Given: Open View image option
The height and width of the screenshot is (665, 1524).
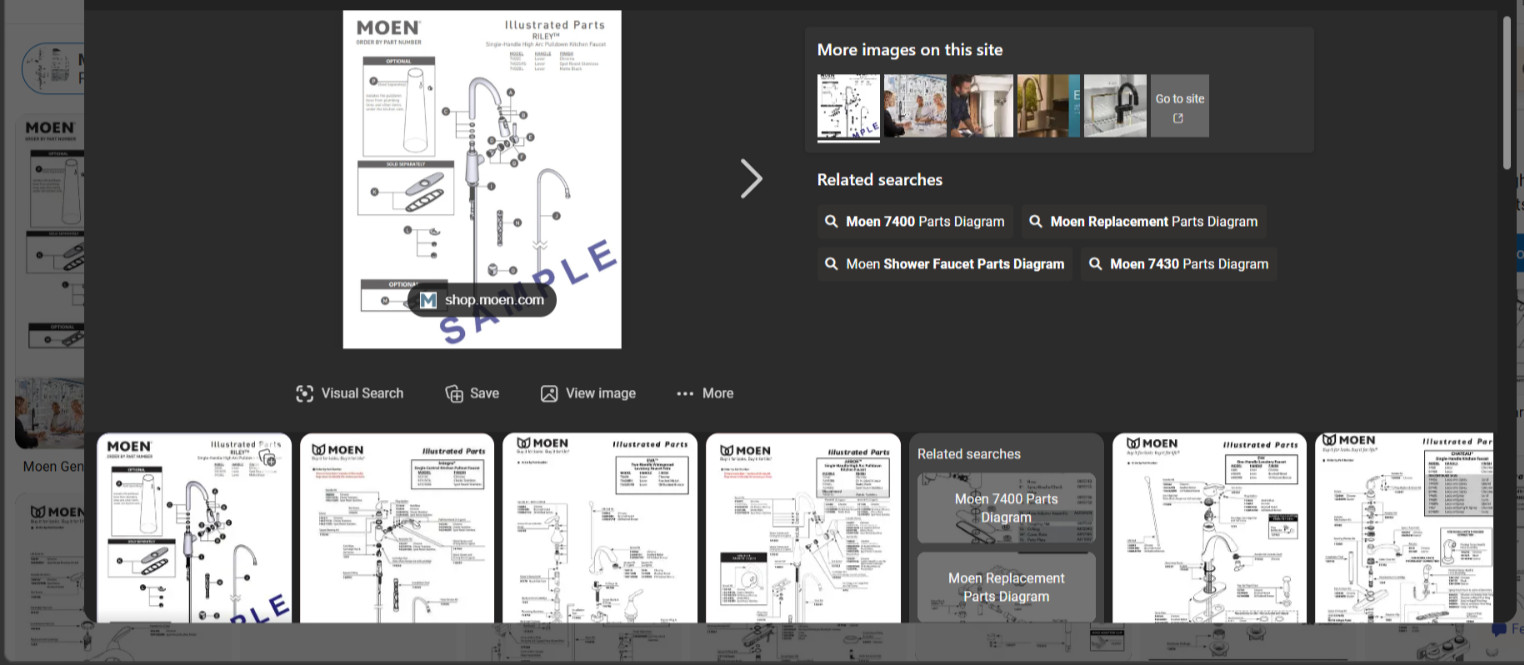Looking at the screenshot, I should 588,394.
